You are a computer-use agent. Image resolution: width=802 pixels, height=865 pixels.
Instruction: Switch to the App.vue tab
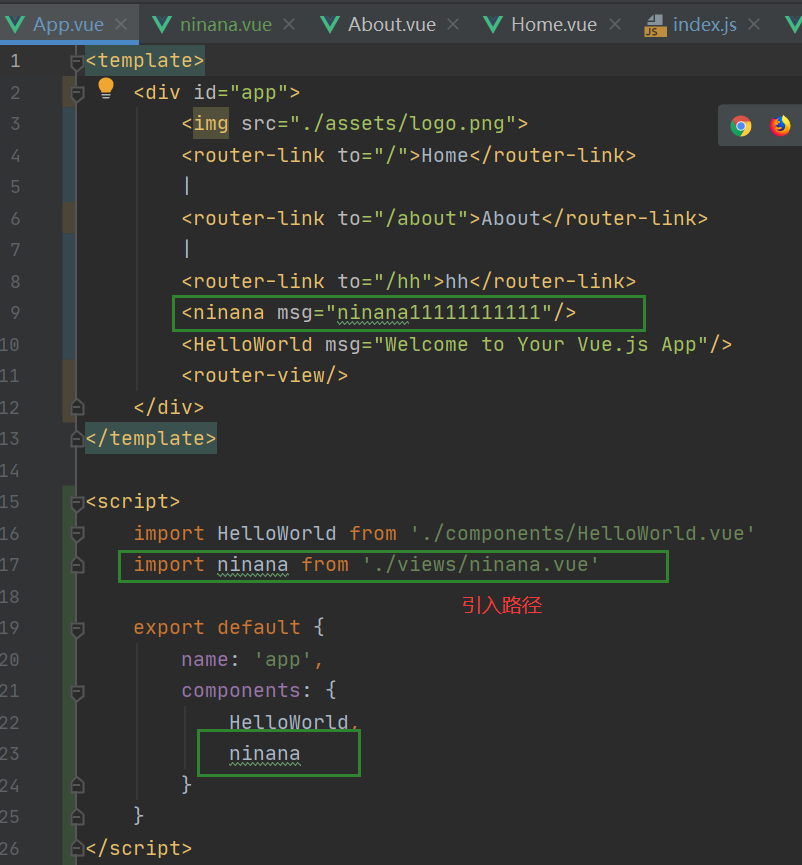coord(68,24)
